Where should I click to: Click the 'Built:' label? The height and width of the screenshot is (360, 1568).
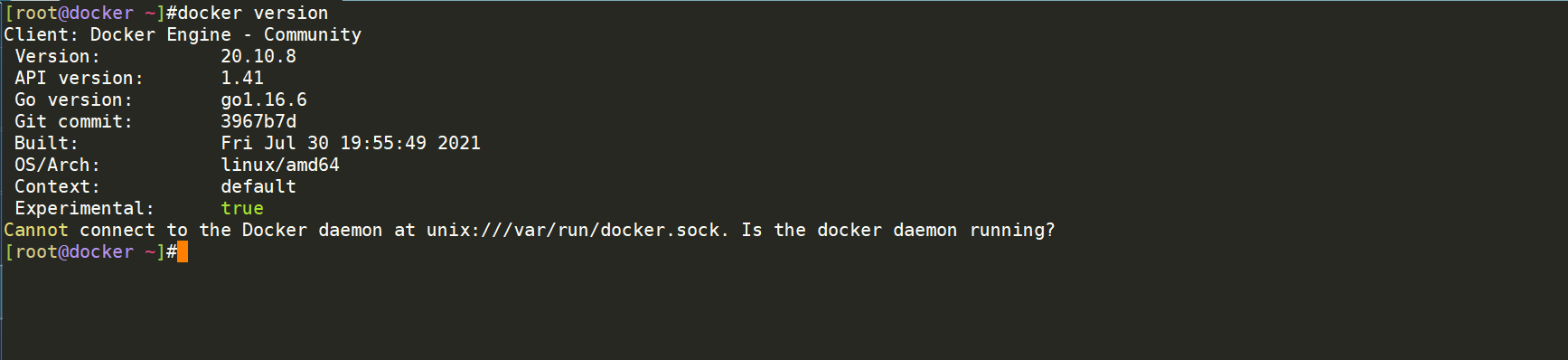coord(47,143)
